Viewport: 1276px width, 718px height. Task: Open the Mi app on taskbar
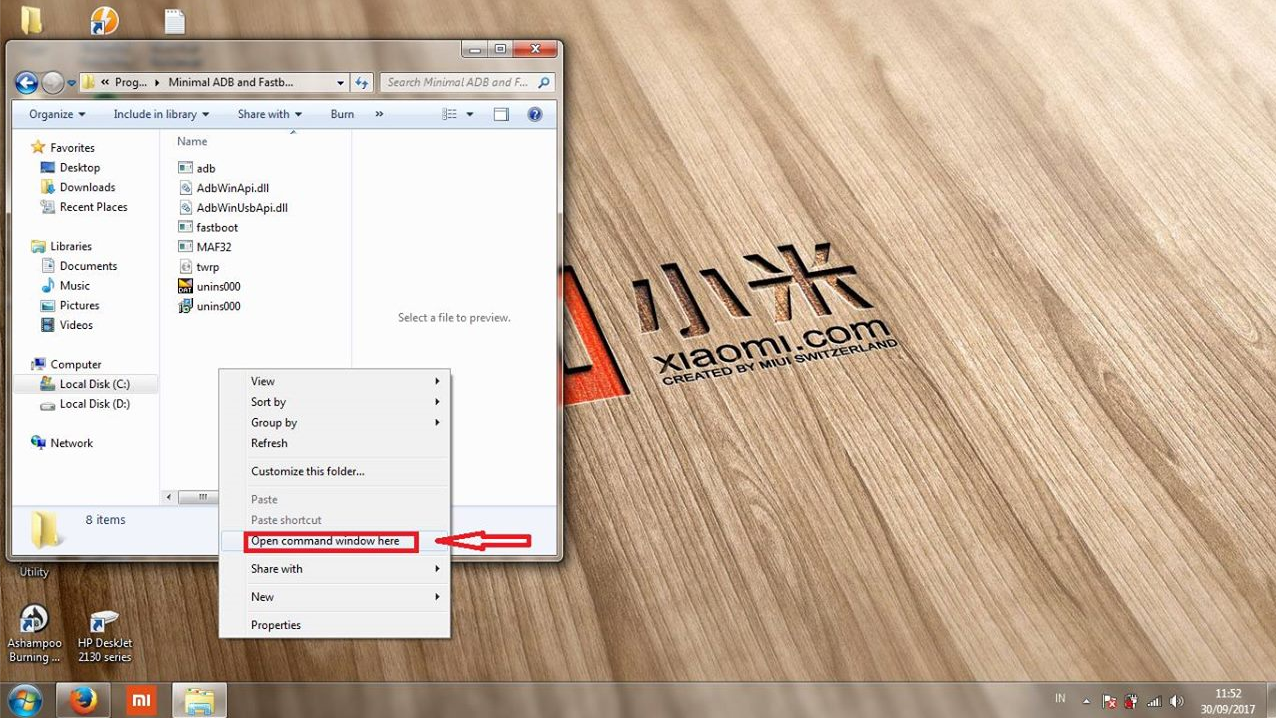141,701
